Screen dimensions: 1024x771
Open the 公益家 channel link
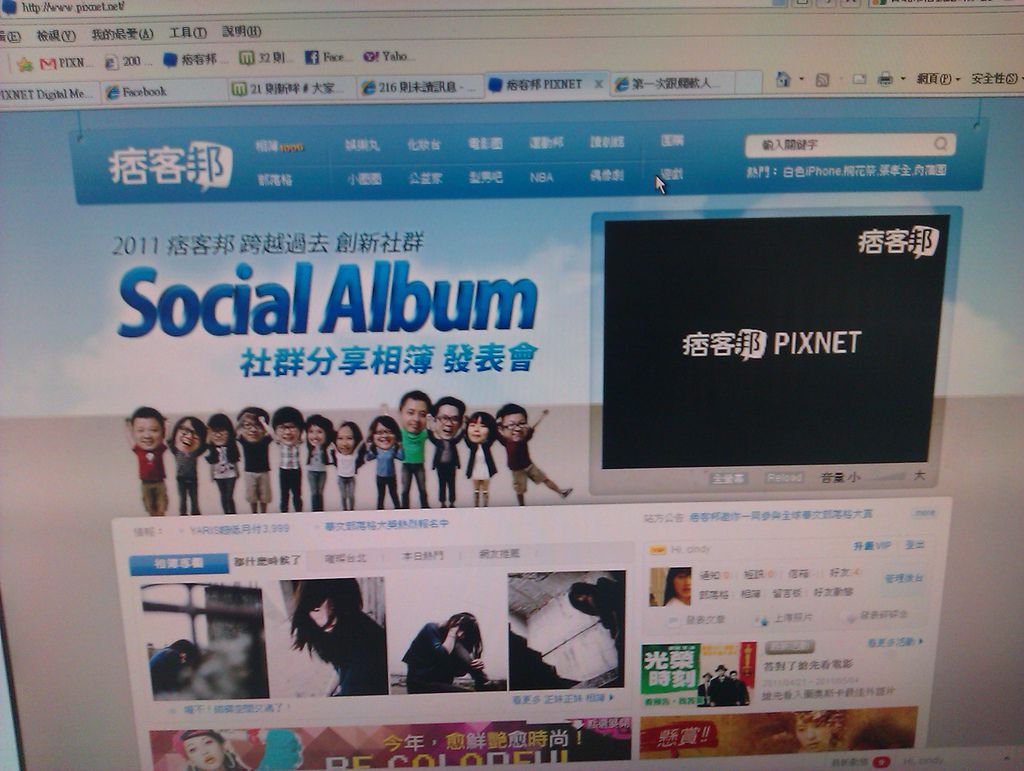[425, 178]
